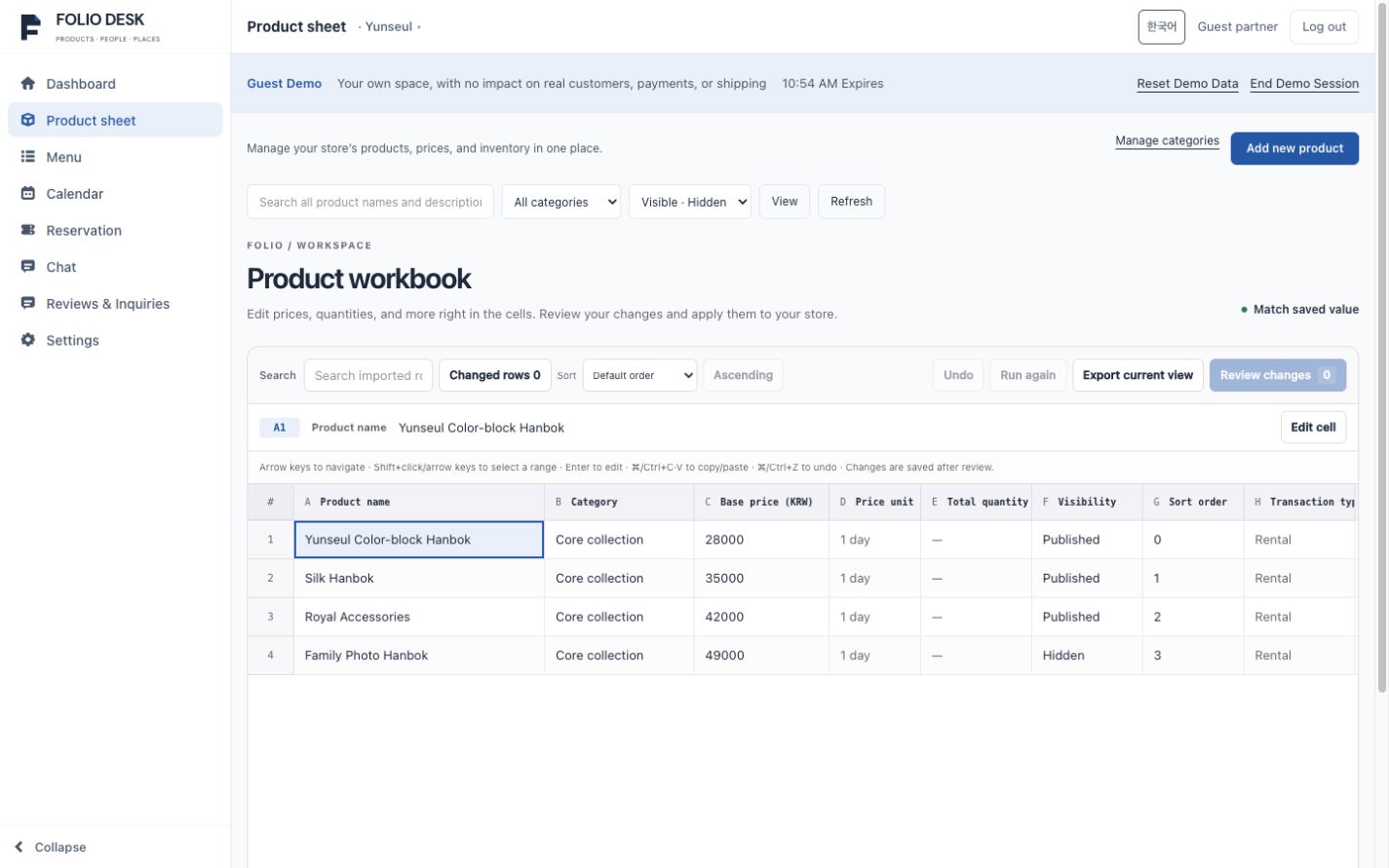Screen dimensions: 1389x868
Task: Select the Silk Hanbok cell
Action: point(419,579)
